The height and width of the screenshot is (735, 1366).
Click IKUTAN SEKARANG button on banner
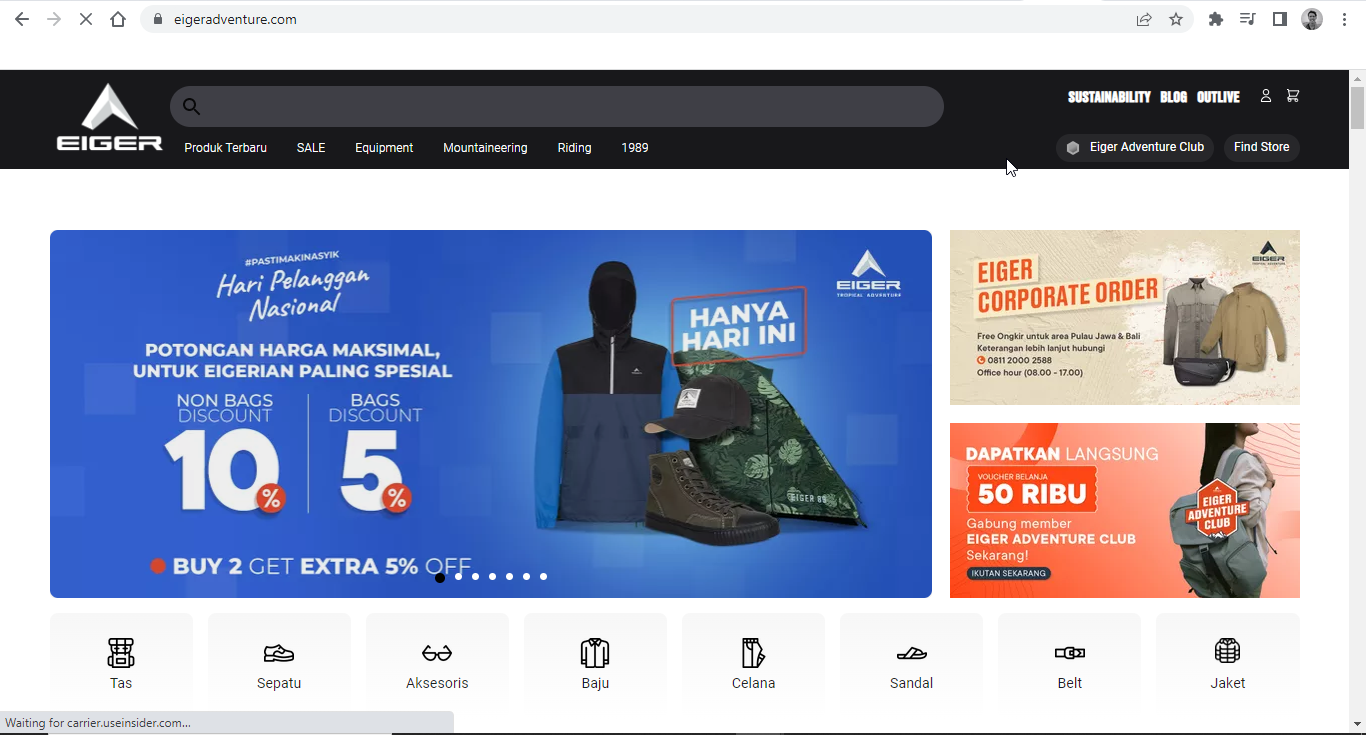pos(1009,573)
